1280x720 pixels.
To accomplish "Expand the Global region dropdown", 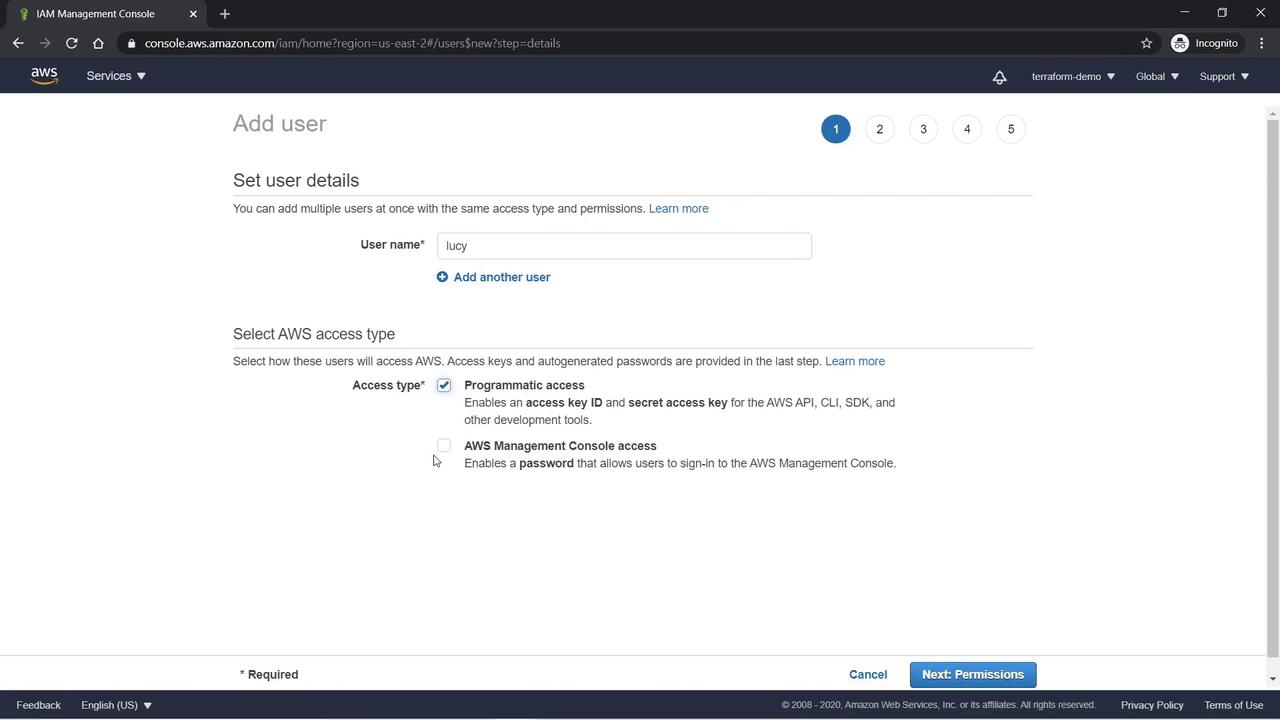I will click(x=1156, y=76).
